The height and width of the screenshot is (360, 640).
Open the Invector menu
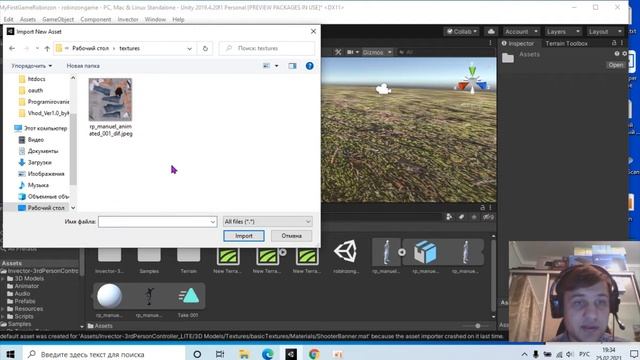128,19
